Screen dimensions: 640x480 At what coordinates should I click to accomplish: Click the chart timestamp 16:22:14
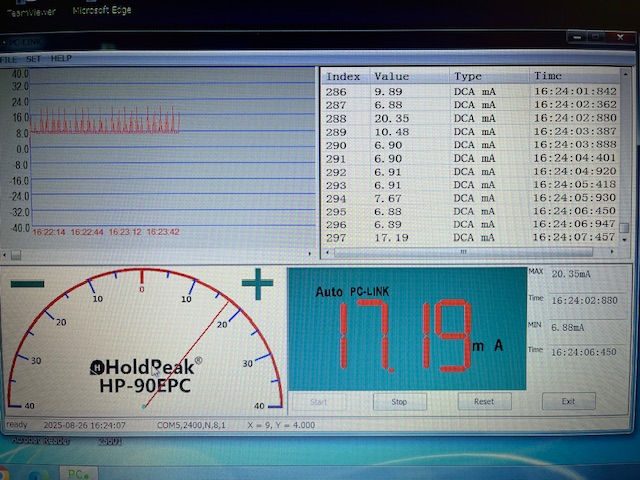tap(49, 232)
